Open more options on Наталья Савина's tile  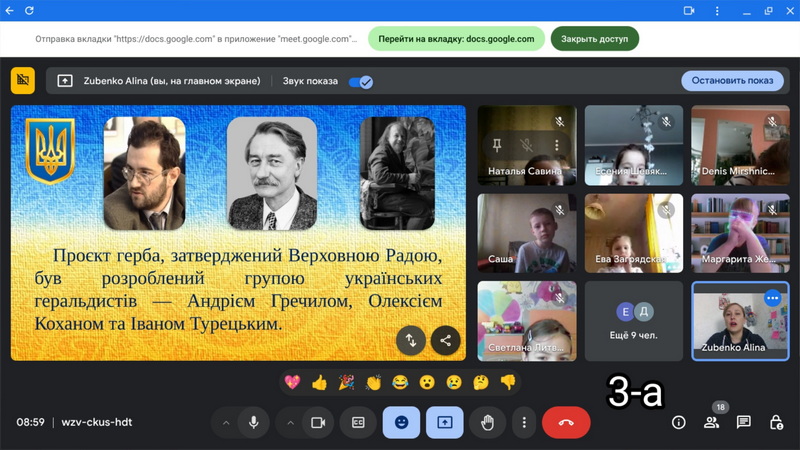click(556, 146)
